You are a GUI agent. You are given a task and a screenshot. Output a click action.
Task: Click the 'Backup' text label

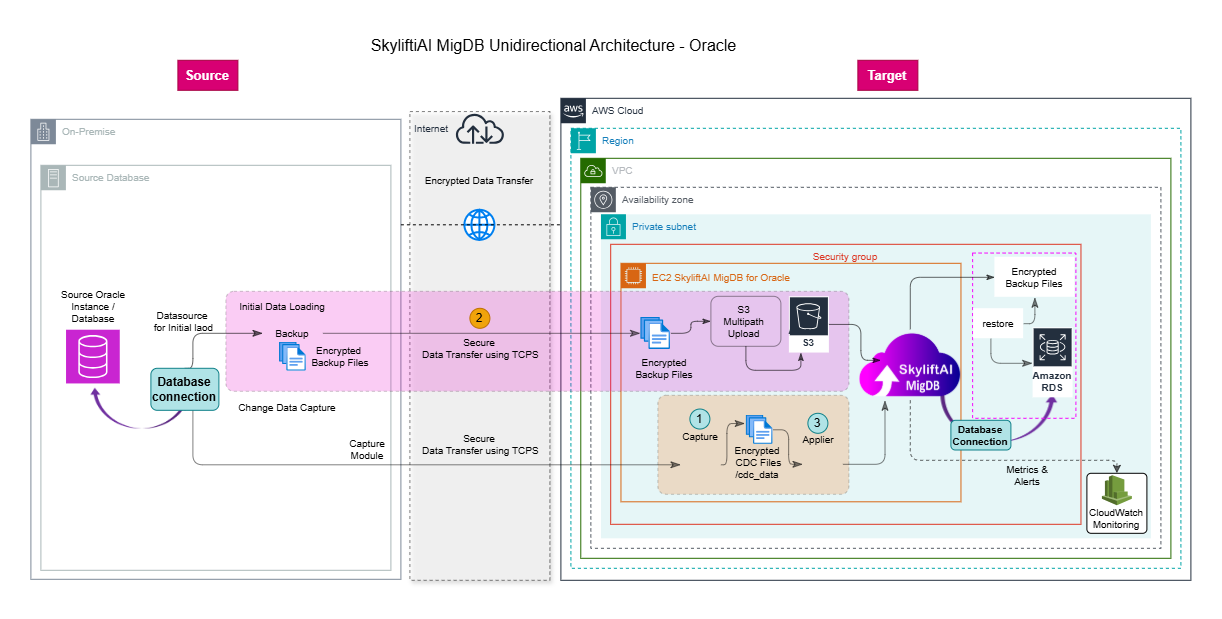[292, 332]
